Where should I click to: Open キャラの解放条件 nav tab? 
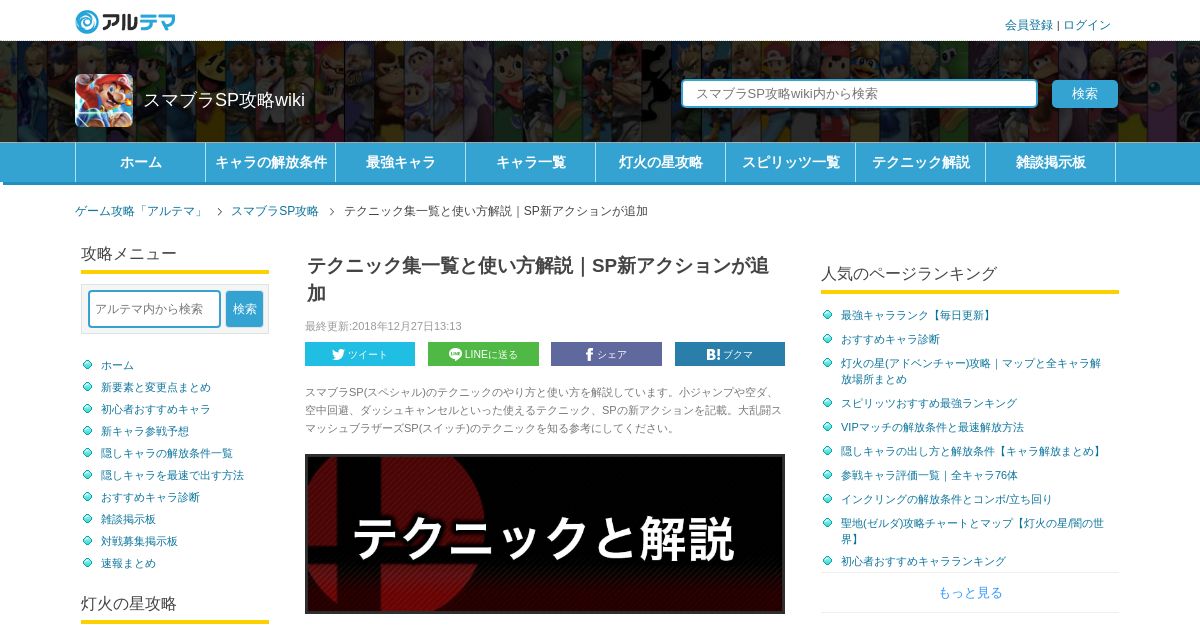270,162
